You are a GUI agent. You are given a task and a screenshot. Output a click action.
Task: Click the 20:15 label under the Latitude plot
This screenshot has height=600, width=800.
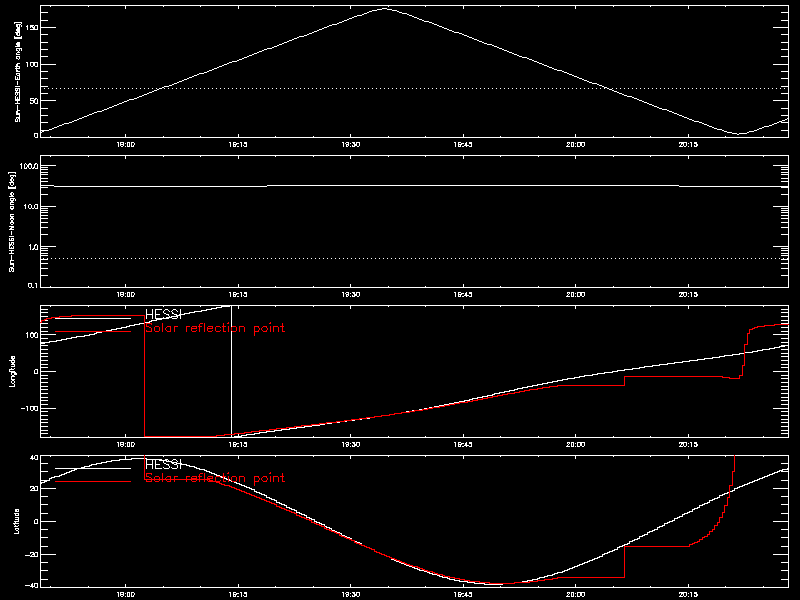688,595
